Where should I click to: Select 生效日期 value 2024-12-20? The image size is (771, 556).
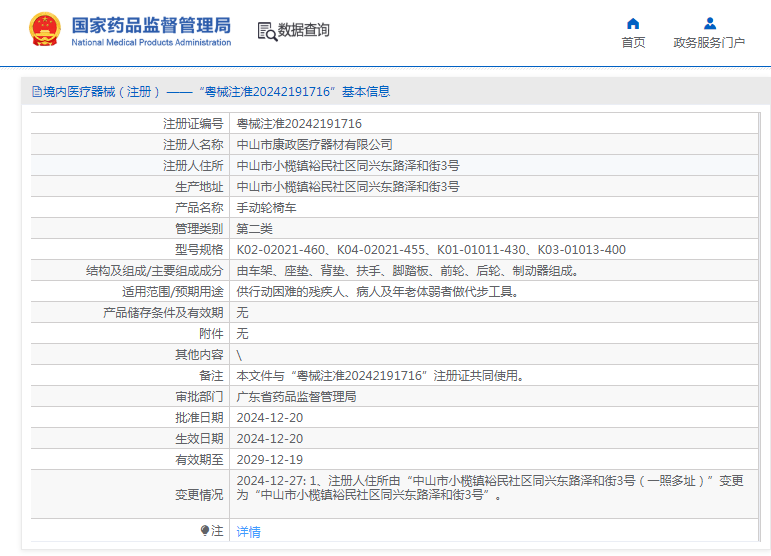pos(269,439)
